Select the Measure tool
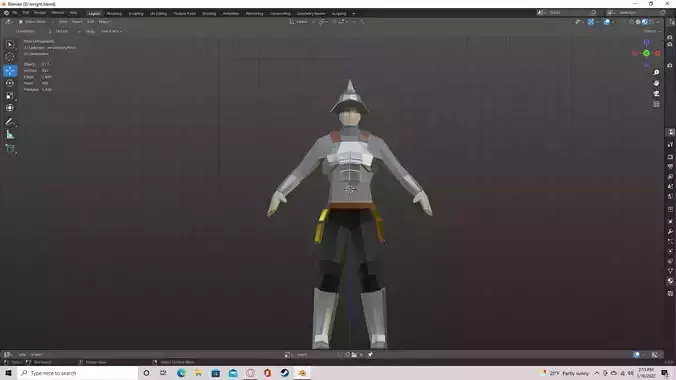Screen dimensions: 676x380 10,135
